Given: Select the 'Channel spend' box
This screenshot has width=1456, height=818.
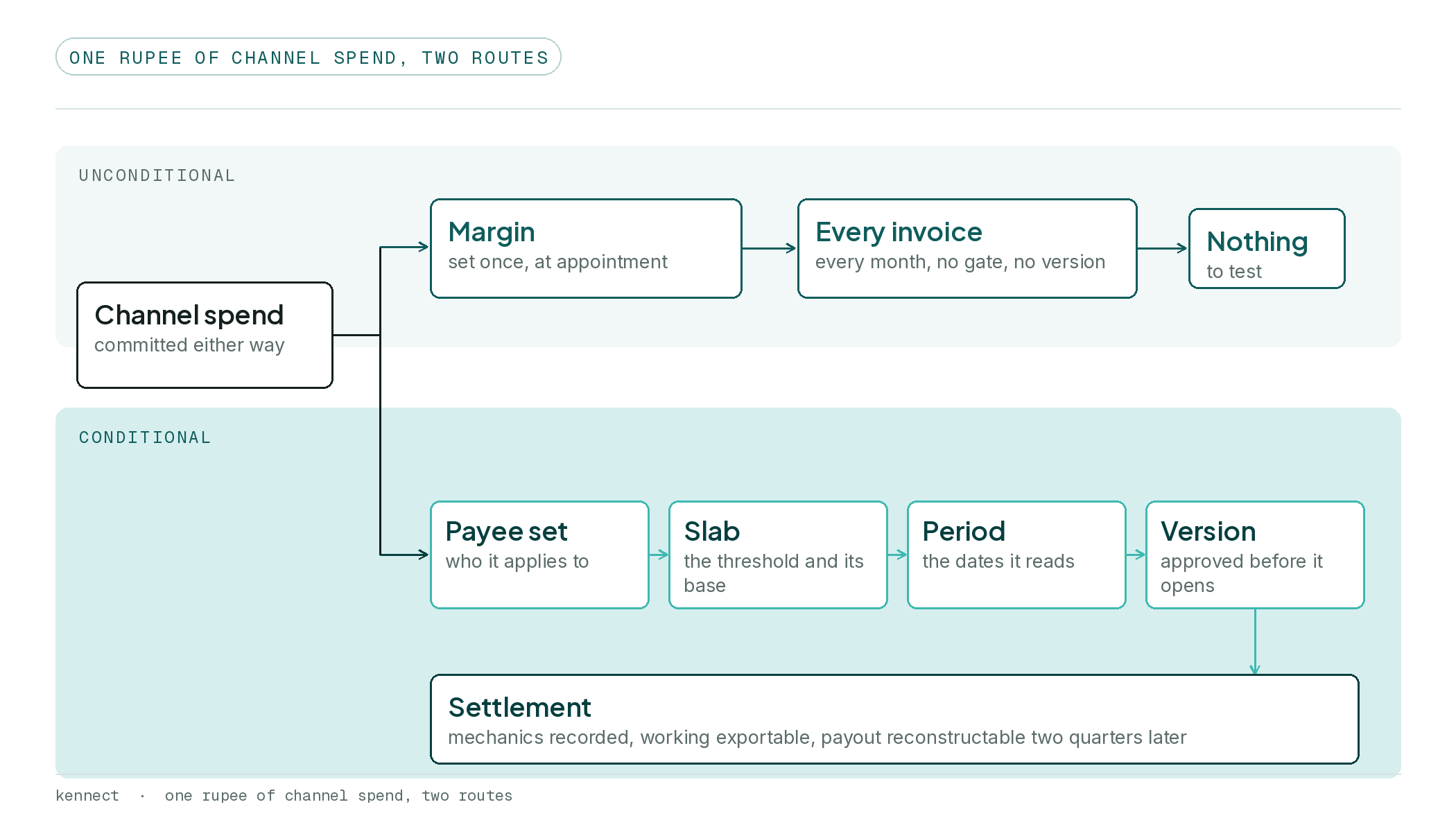Looking at the screenshot, I should click(x=205, y=335).
